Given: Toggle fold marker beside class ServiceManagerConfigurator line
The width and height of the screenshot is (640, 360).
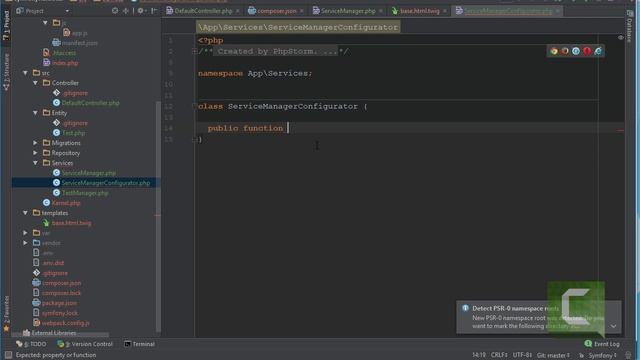Looking at the screenshot, I should [195, 106].
